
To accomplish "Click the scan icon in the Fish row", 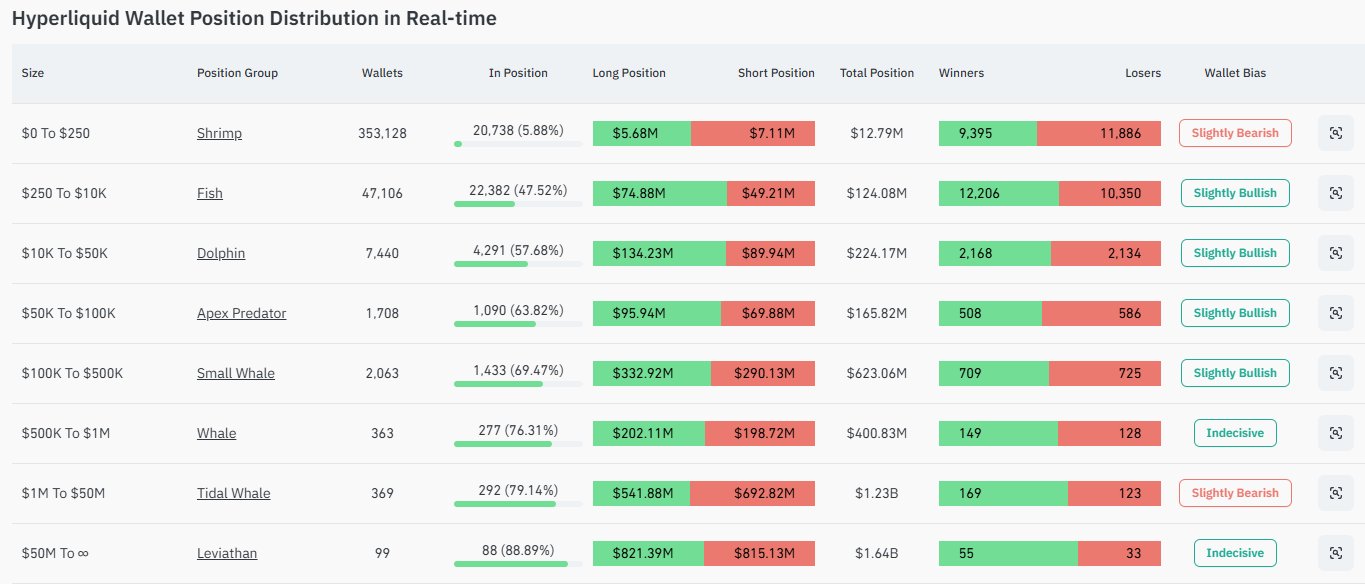I will click(x=1335, y=193).
